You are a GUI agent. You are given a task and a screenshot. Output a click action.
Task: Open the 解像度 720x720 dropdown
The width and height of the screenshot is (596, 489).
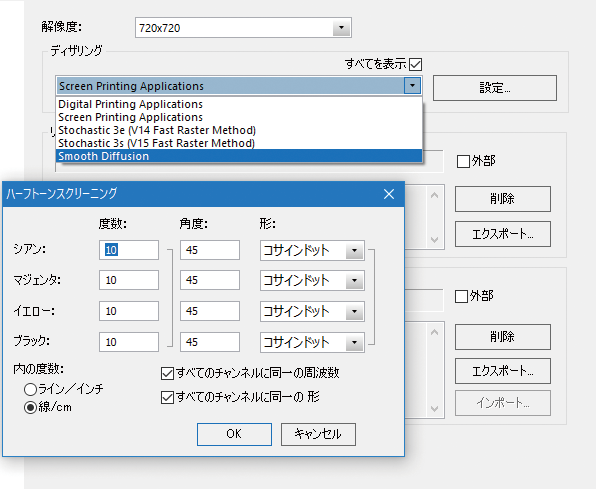pyautogui.click(x=341, y=28)
